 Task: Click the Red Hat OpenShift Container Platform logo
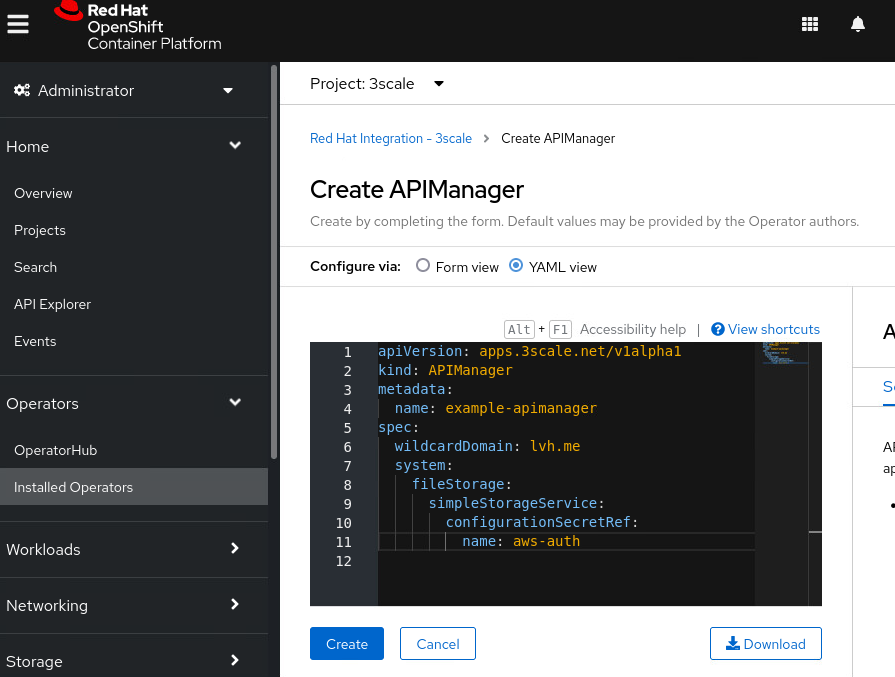tap(138, 27)
